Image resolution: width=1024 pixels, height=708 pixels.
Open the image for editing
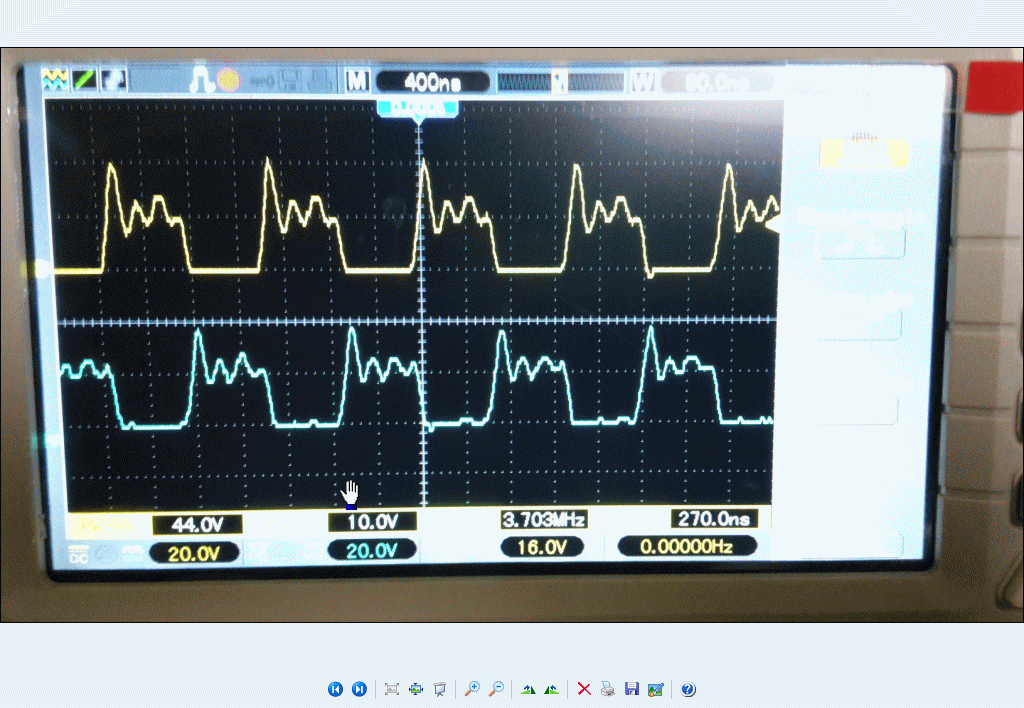coord(655,689)
